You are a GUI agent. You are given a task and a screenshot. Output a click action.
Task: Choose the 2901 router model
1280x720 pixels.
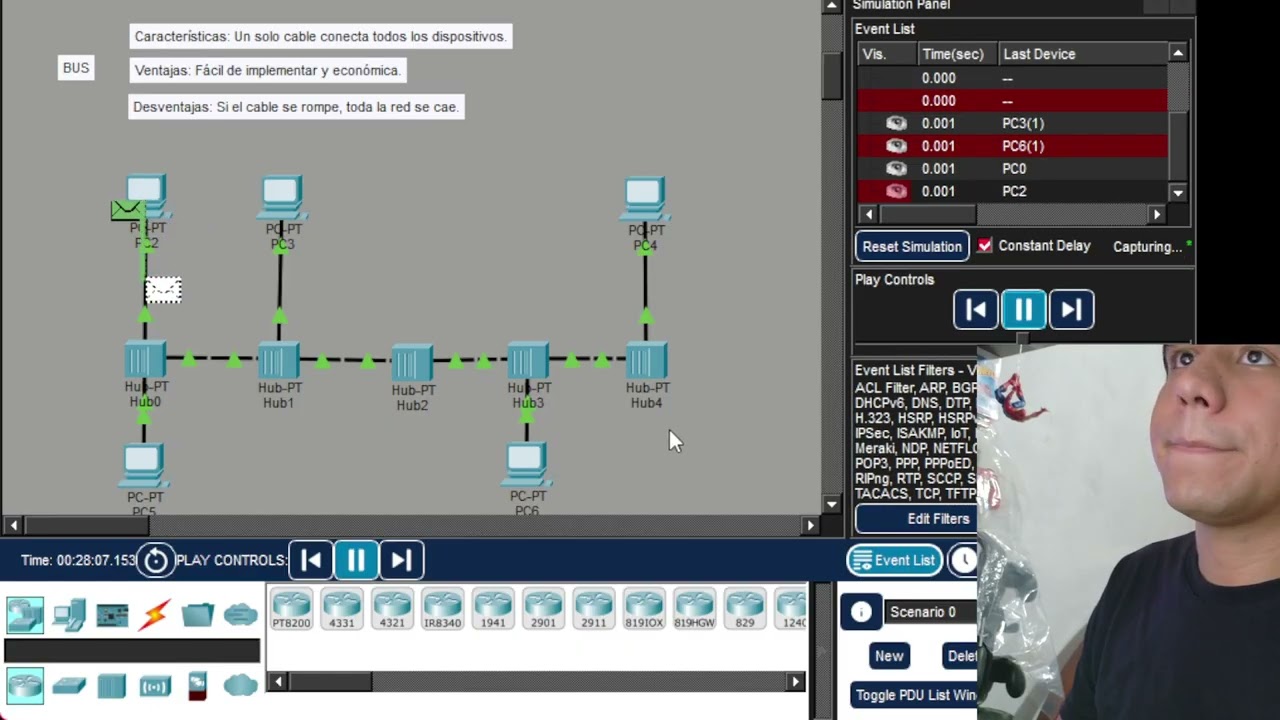click(x=543, y=608)
